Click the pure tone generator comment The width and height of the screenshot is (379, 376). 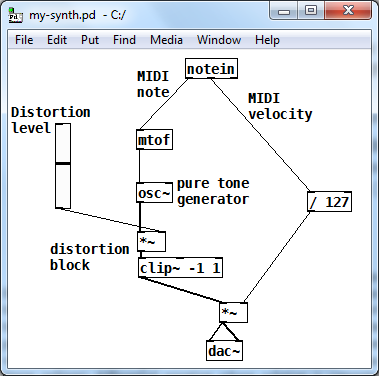click(x=213, y=191)
